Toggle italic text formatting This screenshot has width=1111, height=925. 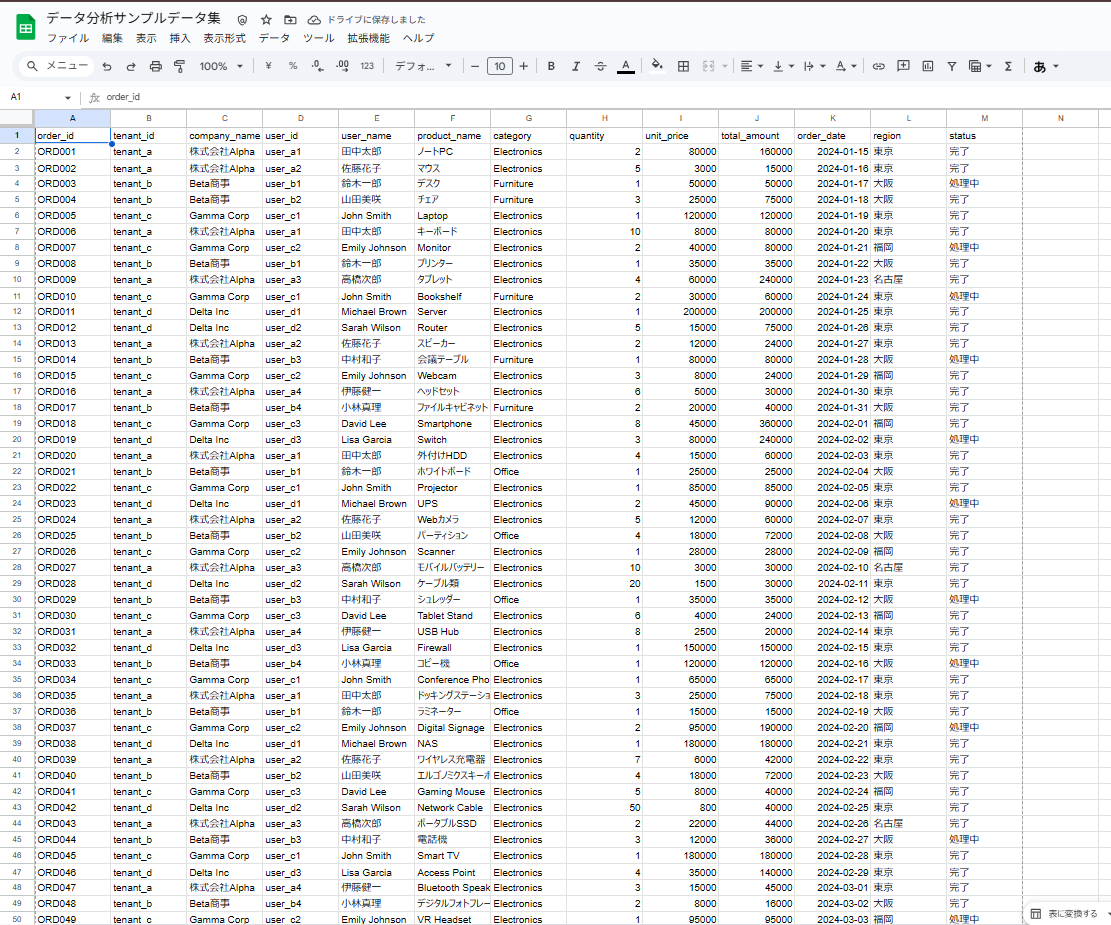click(575, 66)
